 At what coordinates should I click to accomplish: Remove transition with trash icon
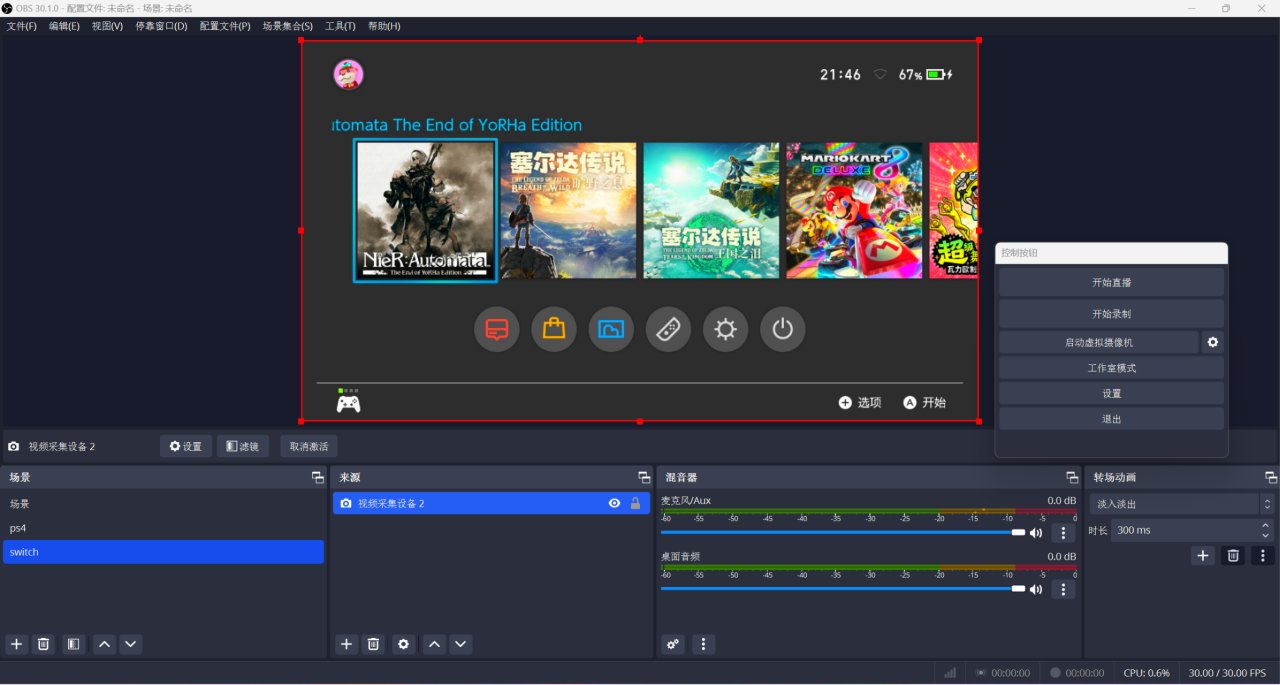[1233, 555]
